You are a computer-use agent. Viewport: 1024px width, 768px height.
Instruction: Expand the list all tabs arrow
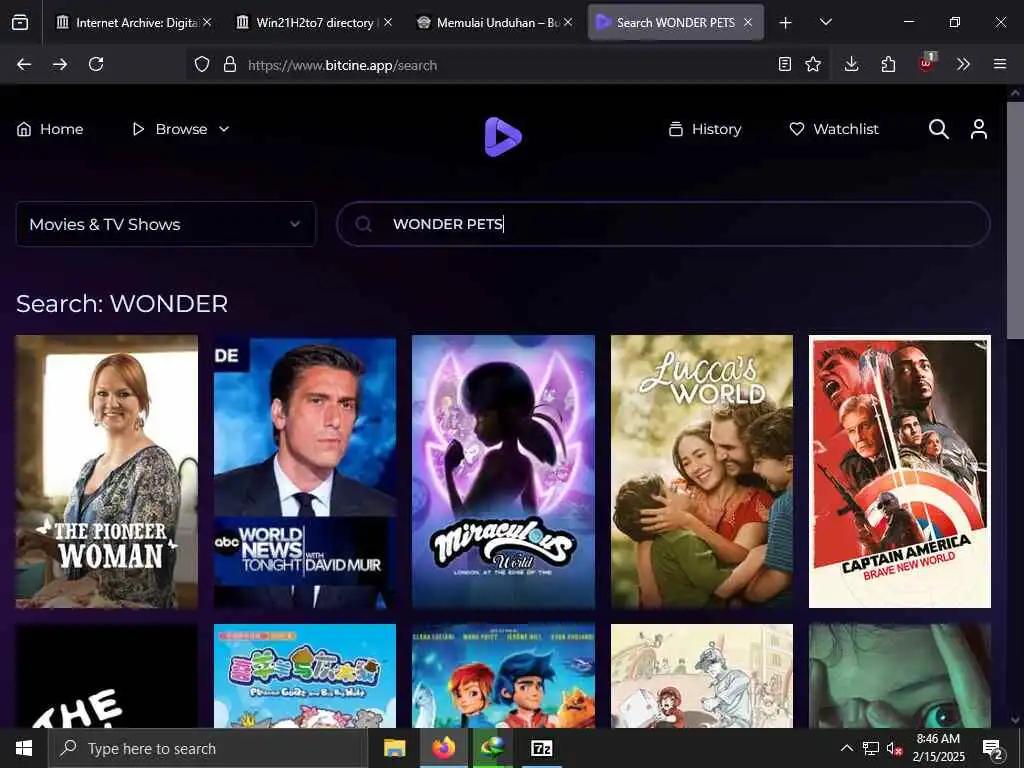tap(825, 22)
